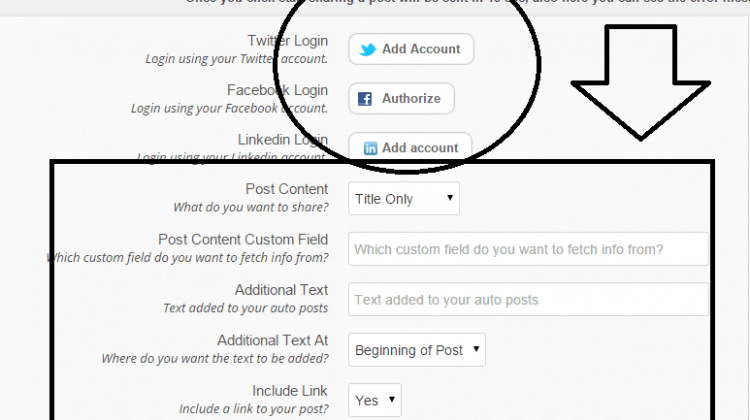750x420 pixels.
Task: Expand the Additional Text At dropdown
Action: [417, 350]
